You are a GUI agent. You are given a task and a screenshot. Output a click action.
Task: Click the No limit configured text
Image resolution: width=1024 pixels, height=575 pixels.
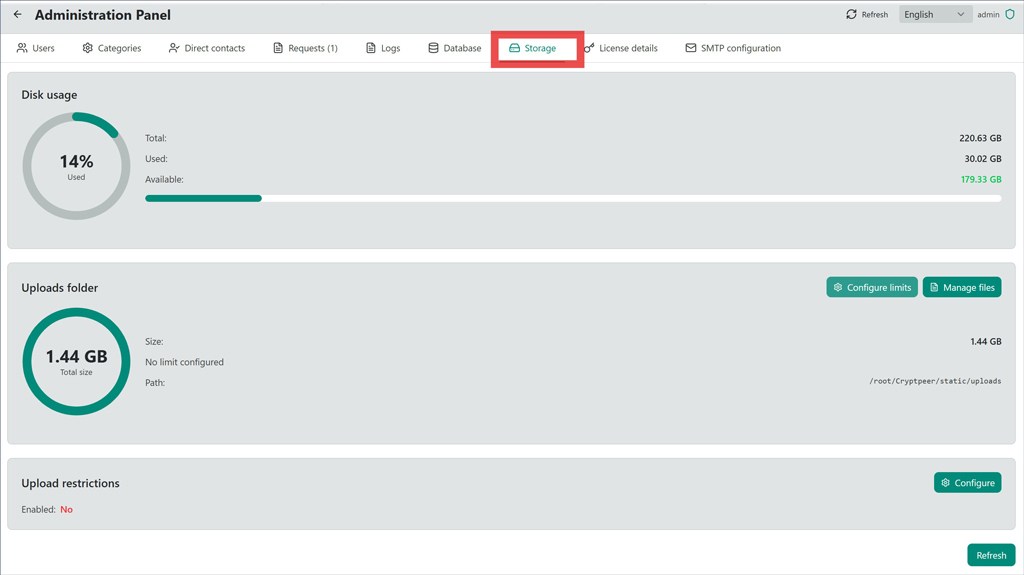[x=184, y=362]
